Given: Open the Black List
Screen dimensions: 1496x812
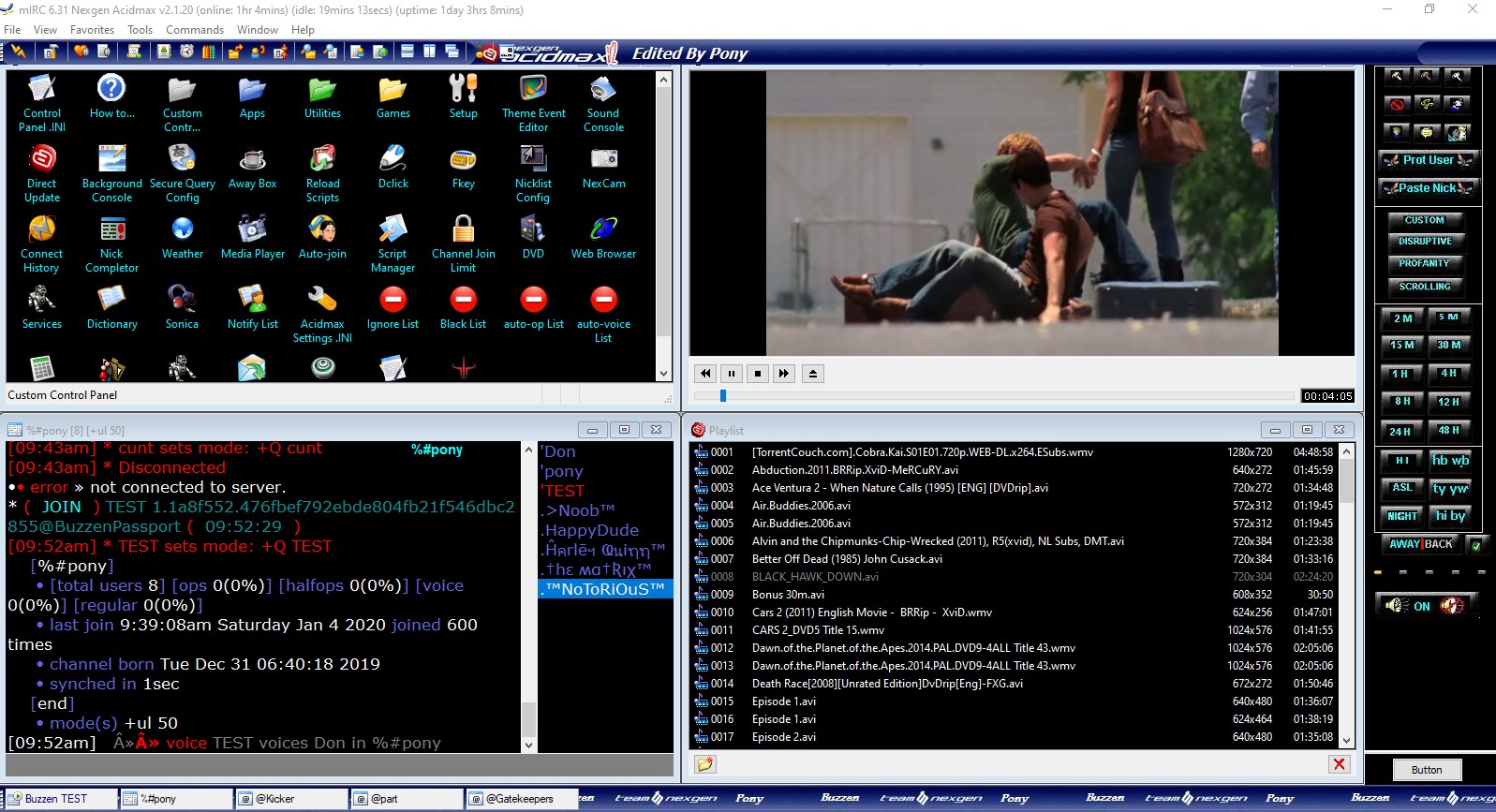Looking at the screenshot, I should (x=463, y=307).
